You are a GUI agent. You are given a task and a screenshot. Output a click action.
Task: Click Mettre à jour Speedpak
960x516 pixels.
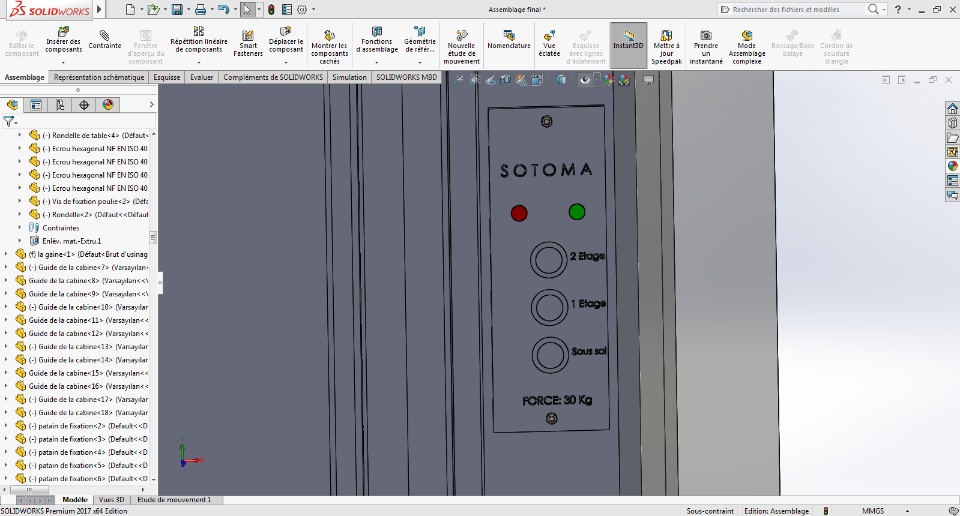666,47
